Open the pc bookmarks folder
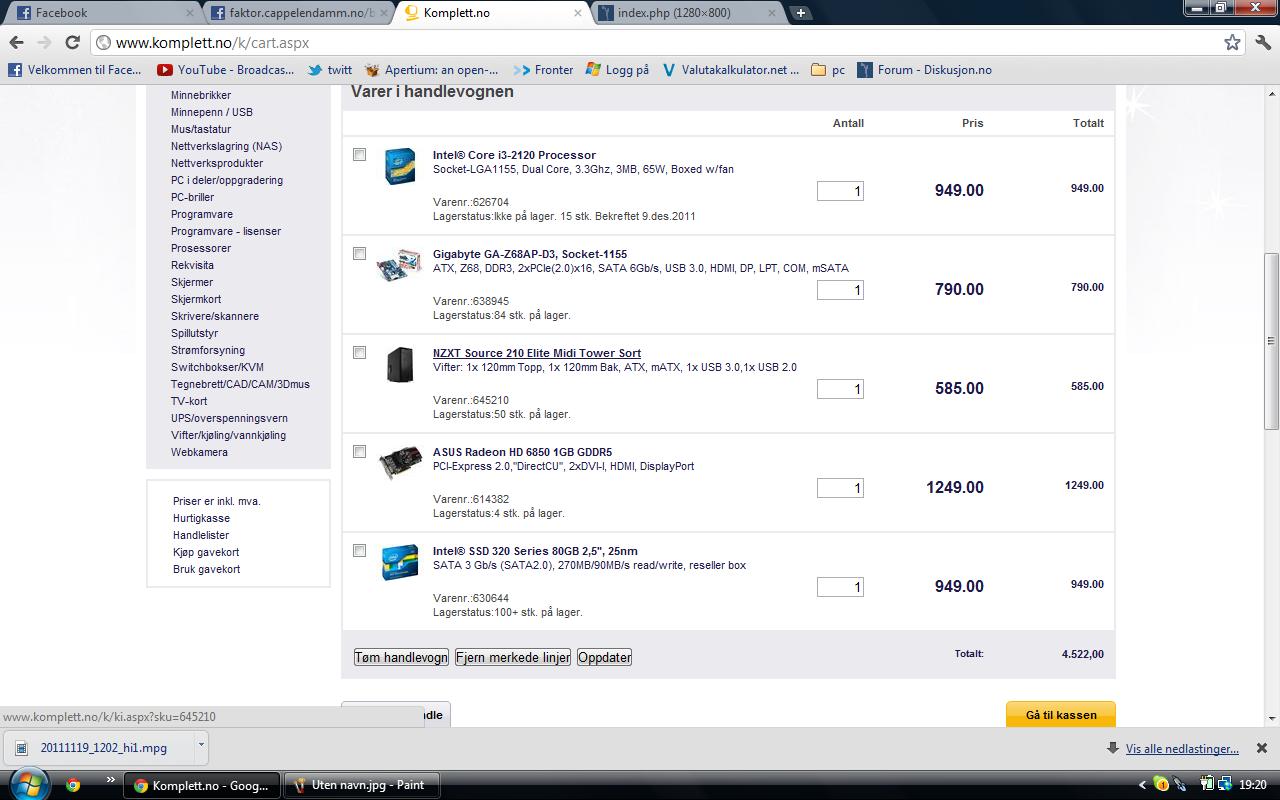 [x=828, y=70]
